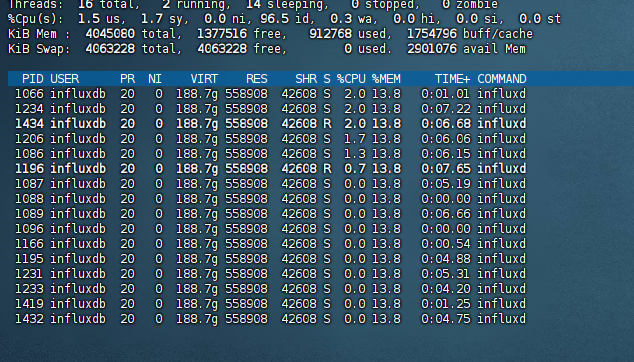This screenshot has height=362, width=634.
Task: Select PID 1206 in the process list
Action: [29, 139]
